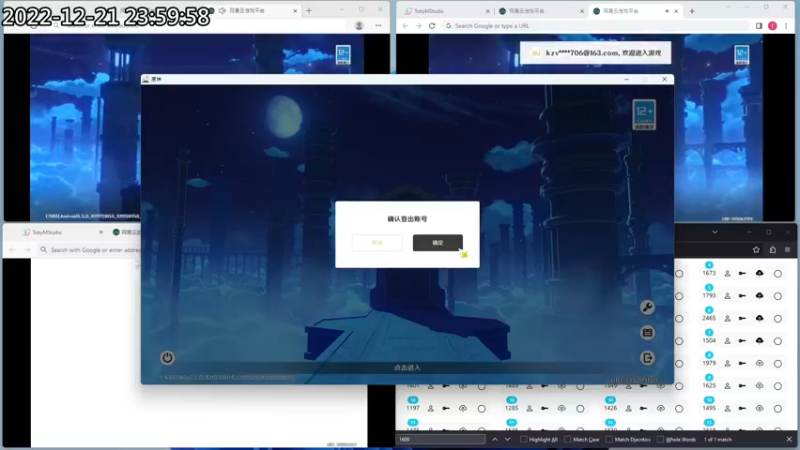800x450 pixels.
Task: Go forward in the Chrome window
Action: point(419,26)
